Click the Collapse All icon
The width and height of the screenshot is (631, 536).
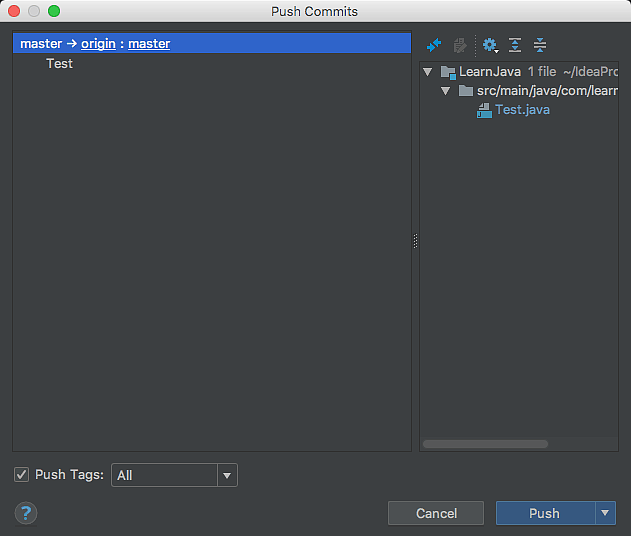[x=540, y=45]
